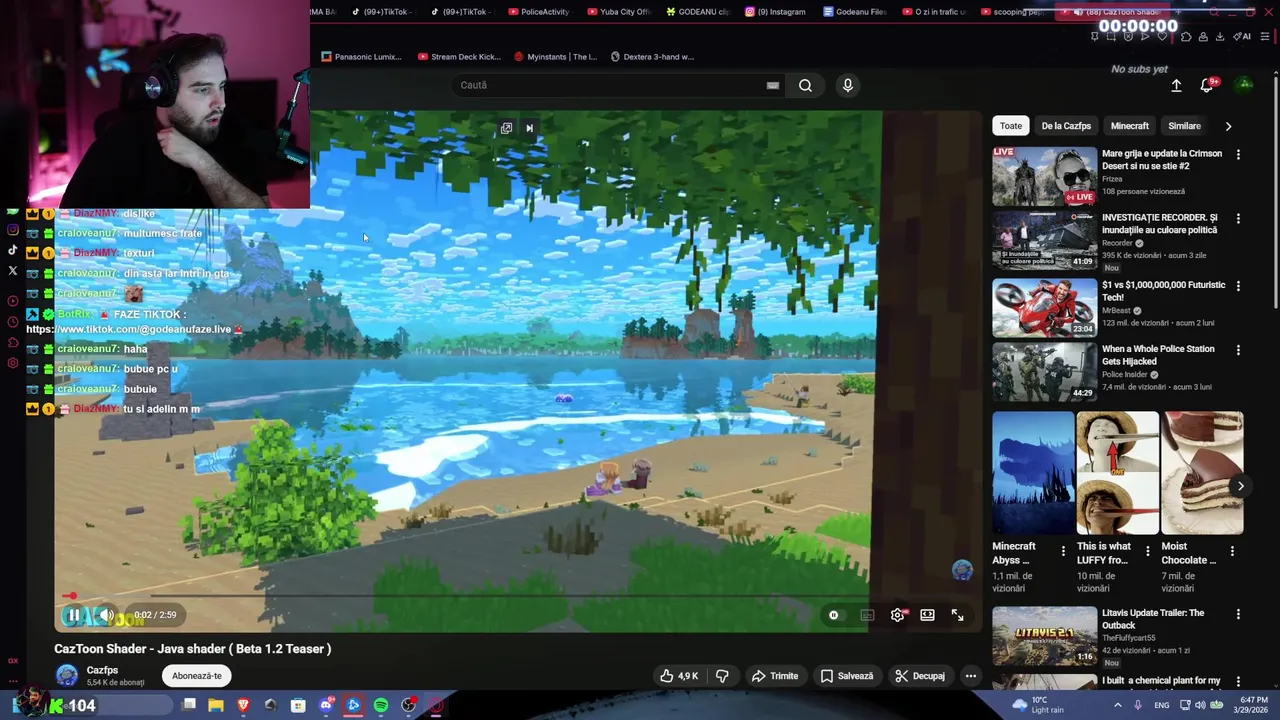
Task: Open the Cazfps channel avatar
Action: point(67,676)
